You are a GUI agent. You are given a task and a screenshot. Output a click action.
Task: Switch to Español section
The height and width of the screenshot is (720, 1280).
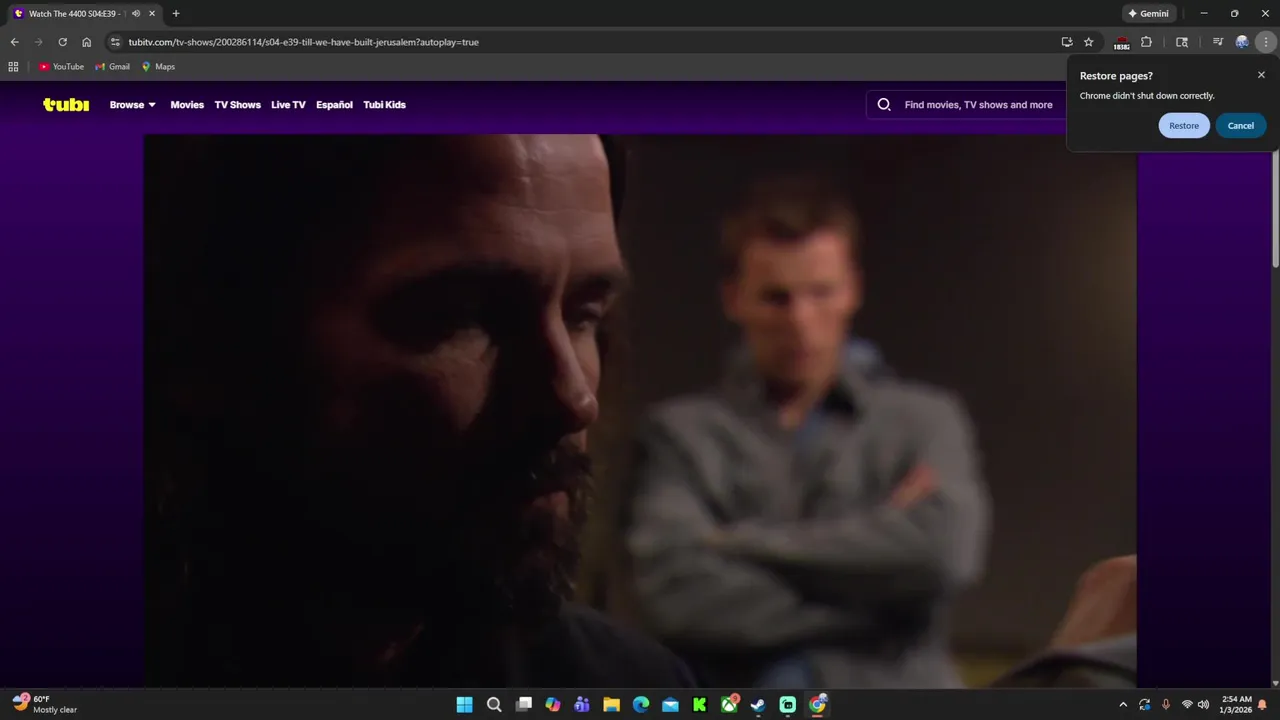click(334, 104)
